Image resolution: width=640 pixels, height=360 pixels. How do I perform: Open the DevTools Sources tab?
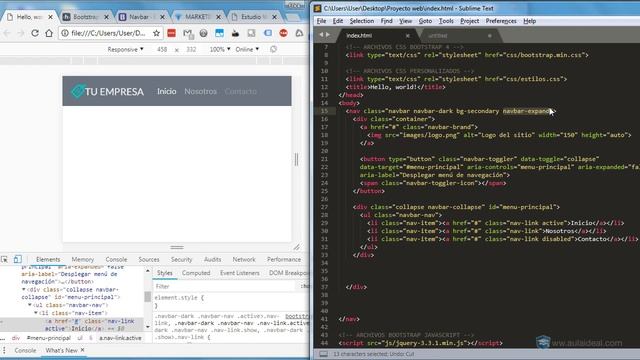149,260
